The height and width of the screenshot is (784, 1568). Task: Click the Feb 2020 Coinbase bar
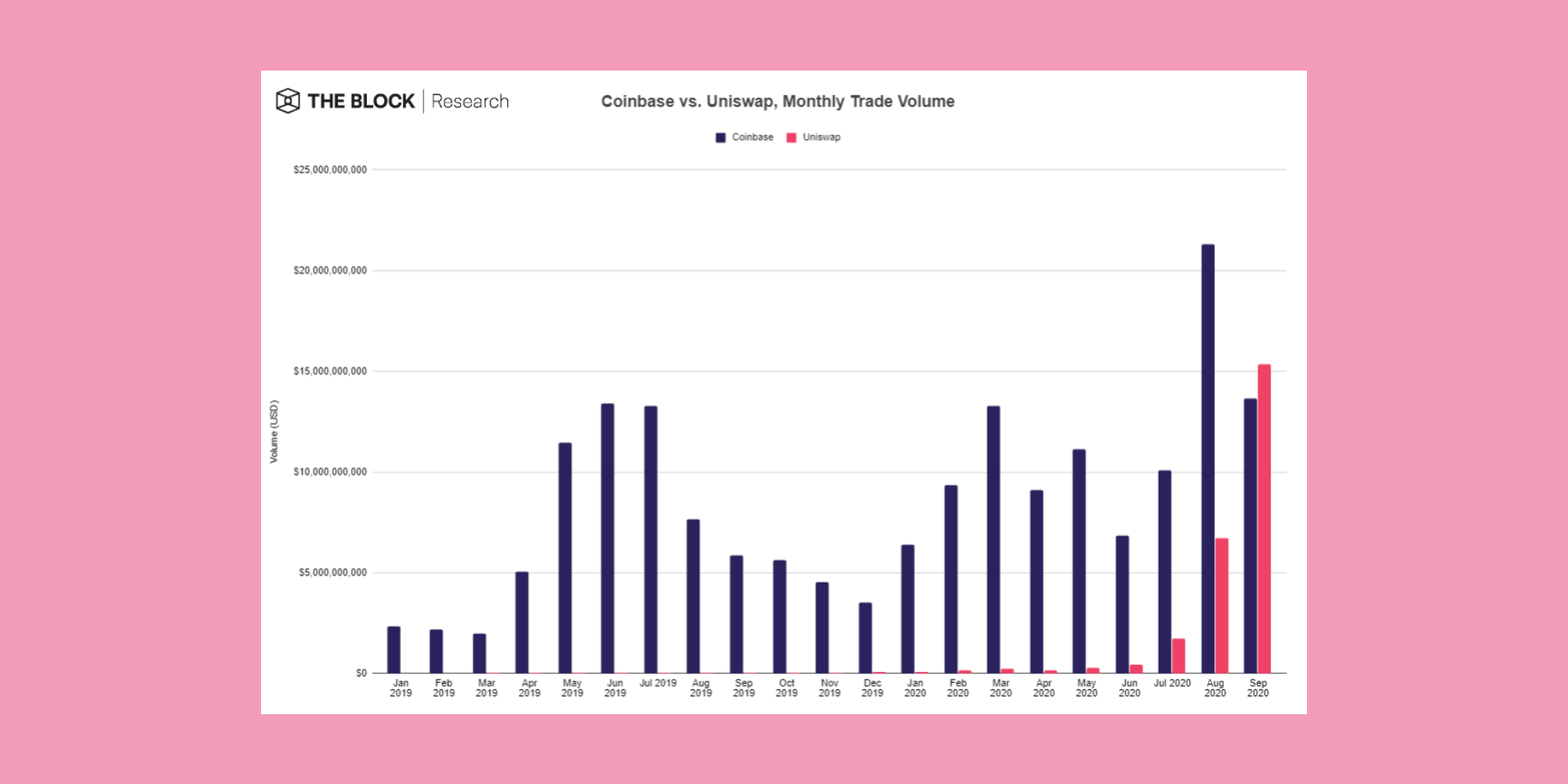(951, 579)
